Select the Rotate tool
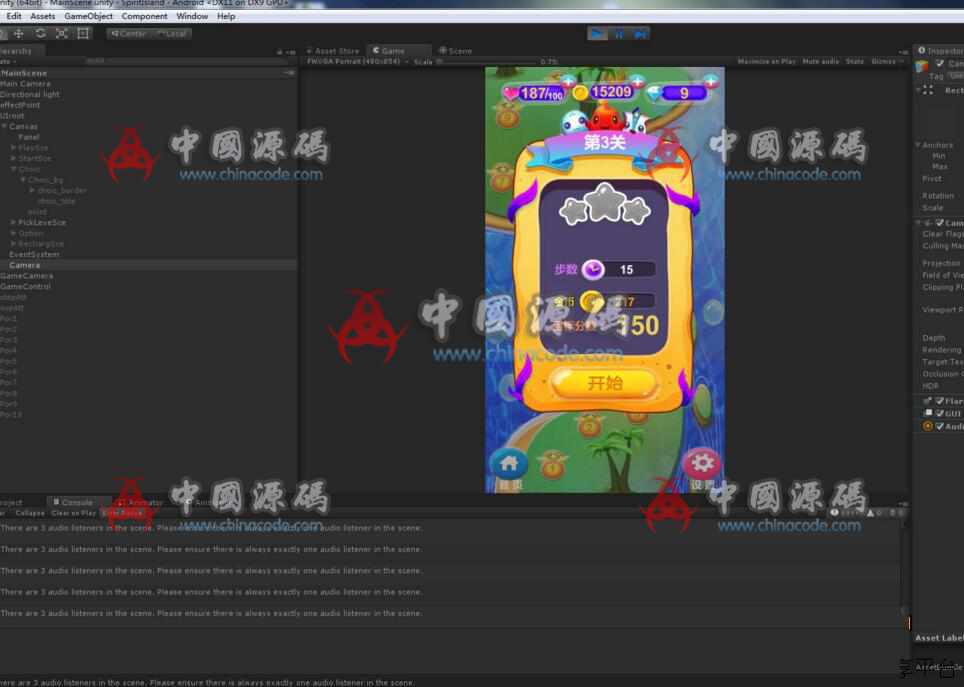Screen dimensions: 964x687 tap(40, 33)
